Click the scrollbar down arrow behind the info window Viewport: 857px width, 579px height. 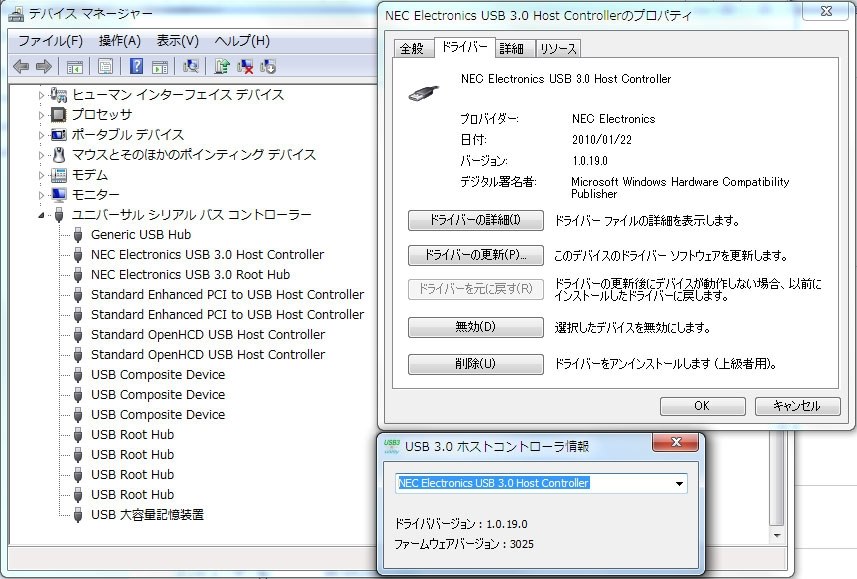[777, 536]
